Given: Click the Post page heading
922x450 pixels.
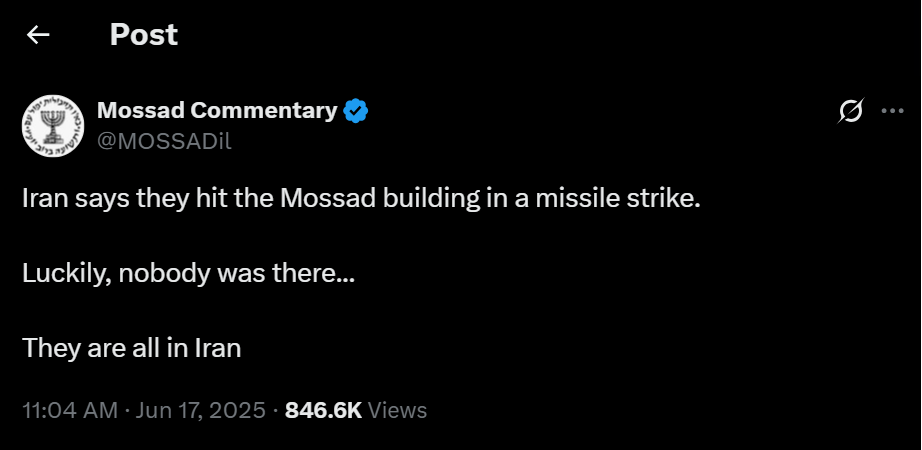Looking at the screenshot, I should 143,35.
